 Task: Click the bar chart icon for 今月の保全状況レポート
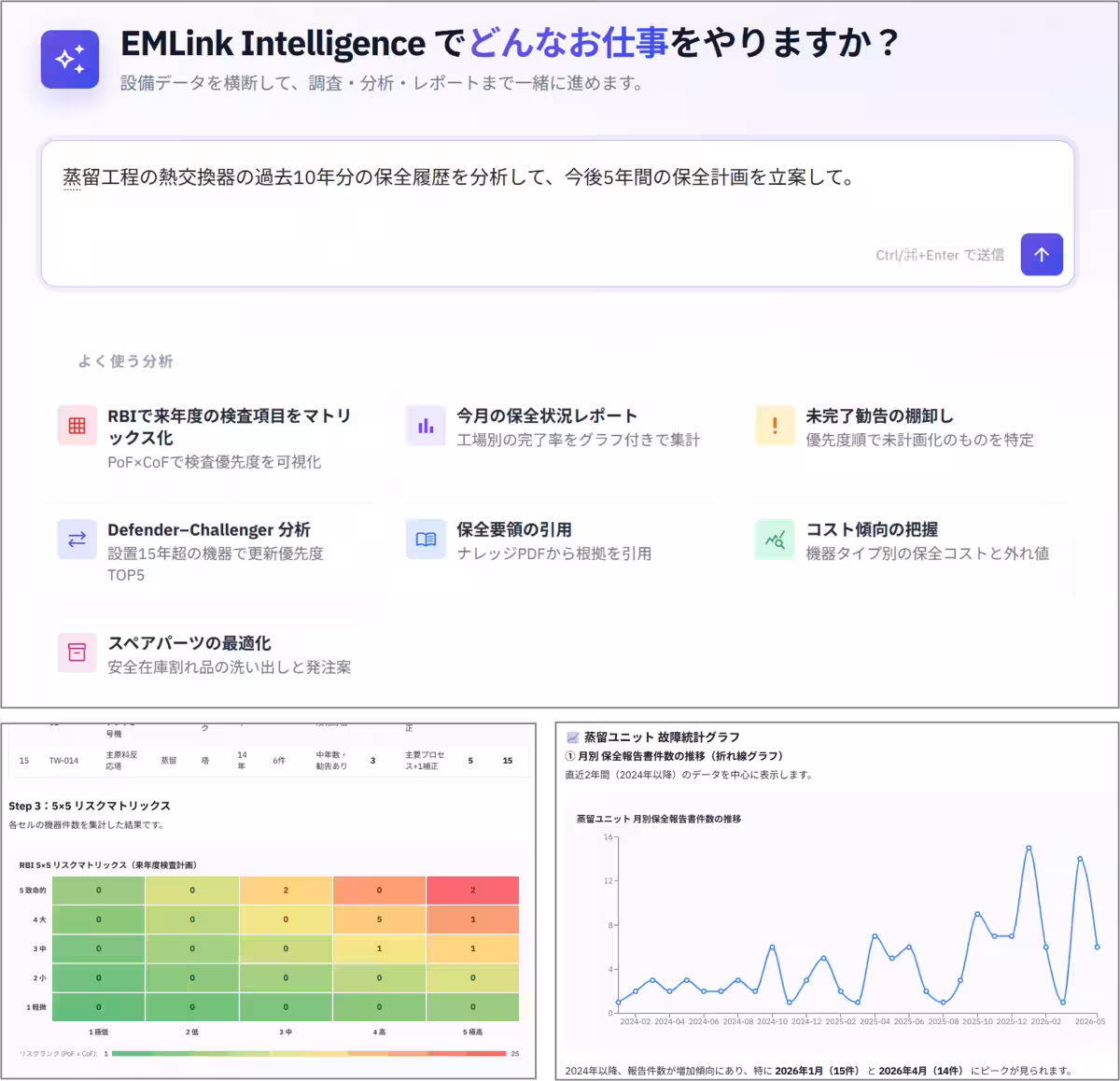(426, 426)
